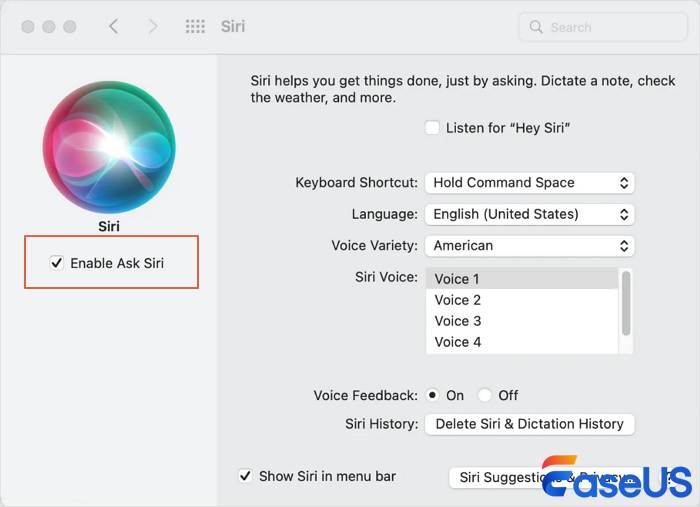Set Voice Feedback to On
This screenshot has width=700, height=507.
point(432,395)
